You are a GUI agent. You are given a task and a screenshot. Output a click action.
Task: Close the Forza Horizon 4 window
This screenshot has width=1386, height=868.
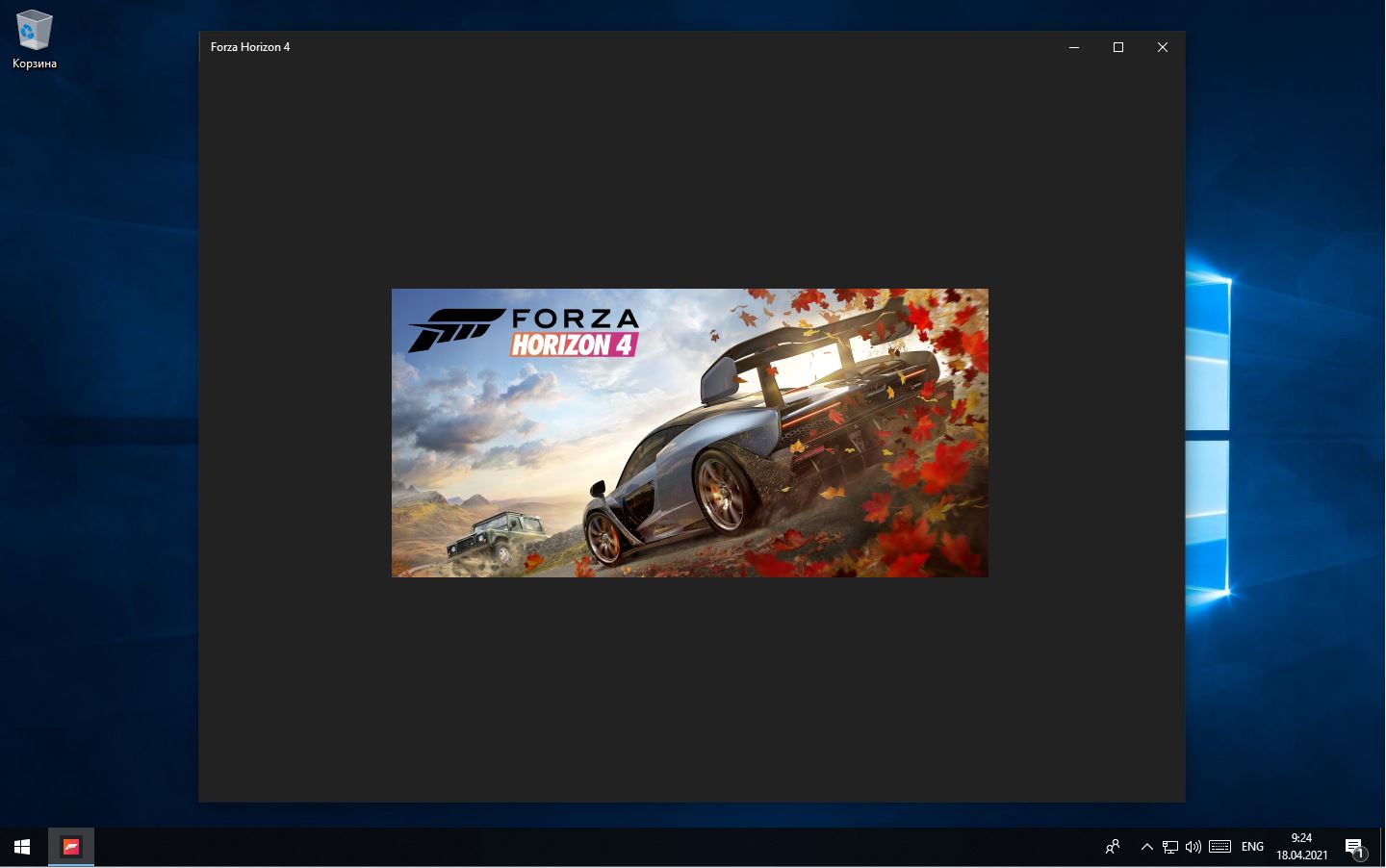(x=1163, y=47)
